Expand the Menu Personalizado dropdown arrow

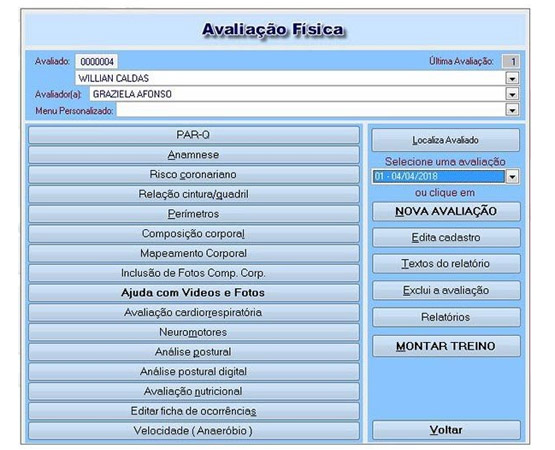[512, 110]
